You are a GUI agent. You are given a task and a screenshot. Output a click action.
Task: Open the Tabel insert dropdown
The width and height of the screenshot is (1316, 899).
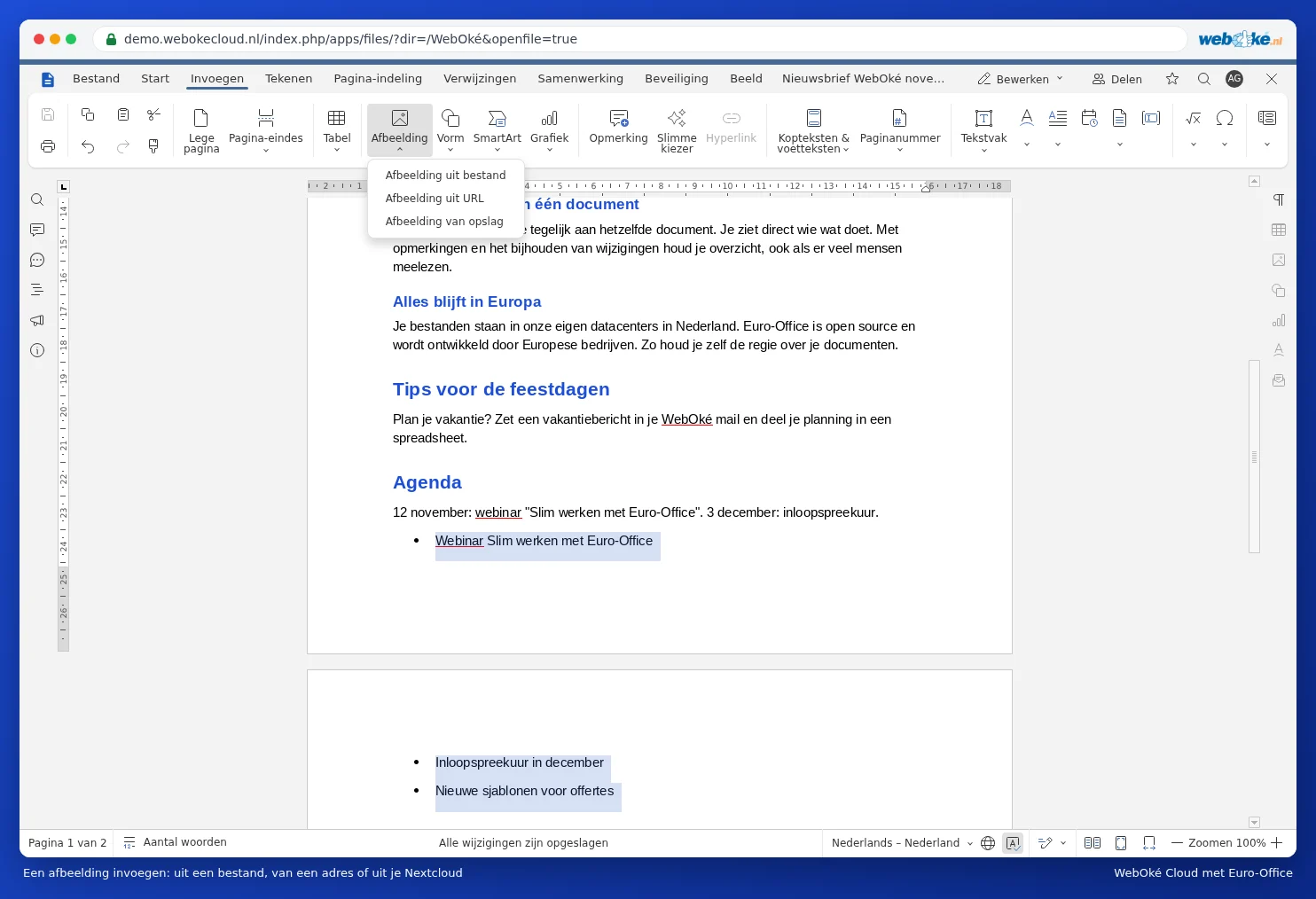(x=337, y=130)
